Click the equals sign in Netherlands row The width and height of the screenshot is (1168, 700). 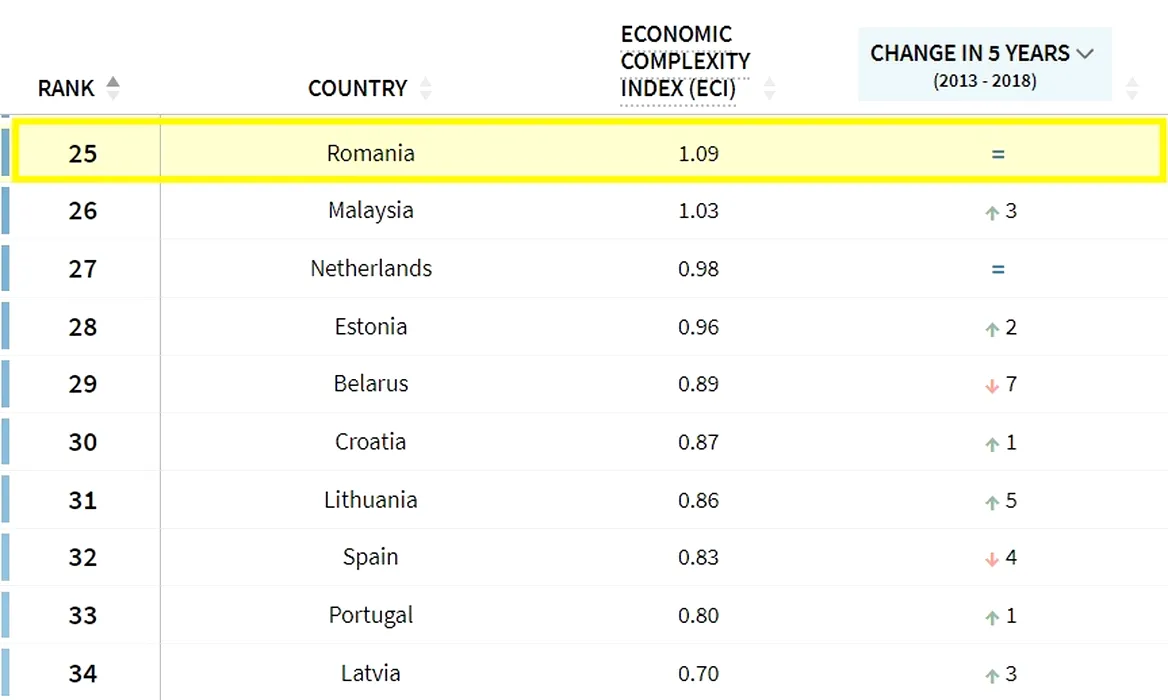point(998,269)
